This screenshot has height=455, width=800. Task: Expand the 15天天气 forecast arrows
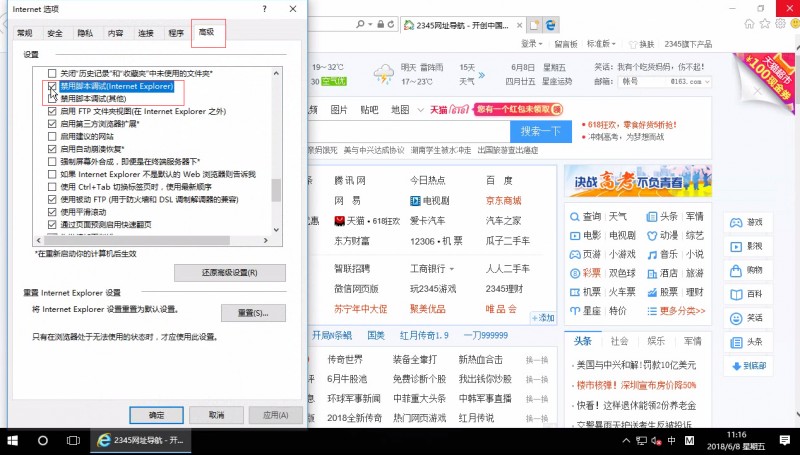tap(481, 75)
